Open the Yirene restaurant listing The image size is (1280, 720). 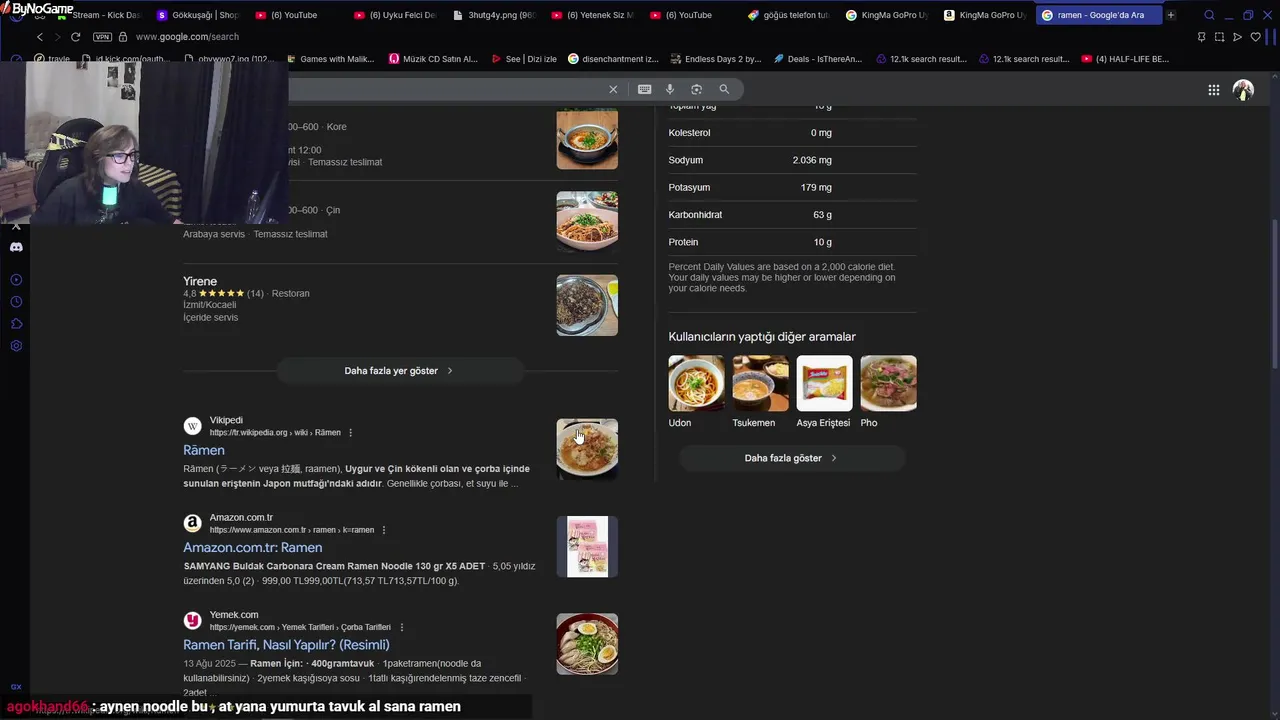(200, 281)
